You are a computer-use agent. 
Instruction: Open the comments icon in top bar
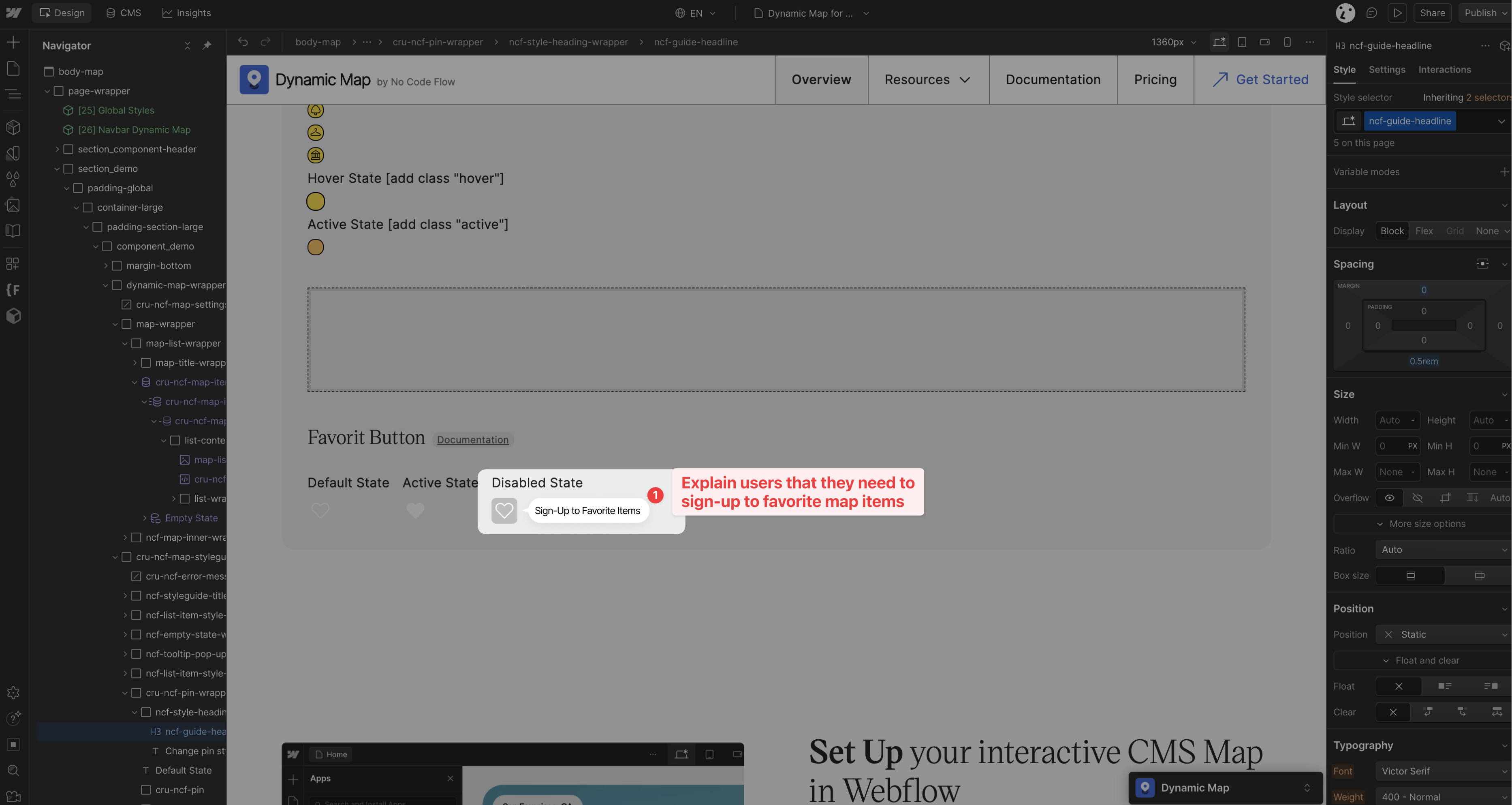click(1372, 13)
